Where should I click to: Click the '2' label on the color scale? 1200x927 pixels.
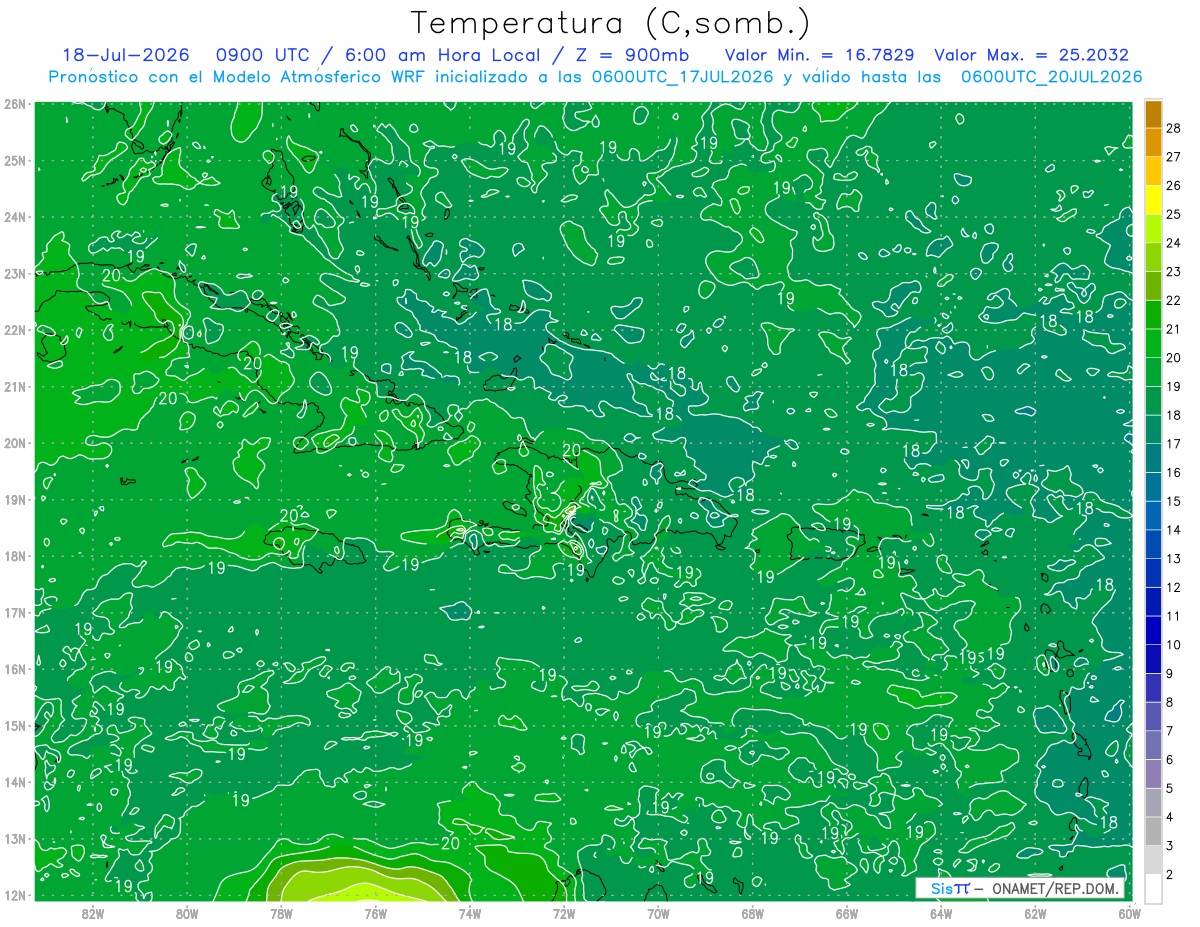coord(1171,873)
